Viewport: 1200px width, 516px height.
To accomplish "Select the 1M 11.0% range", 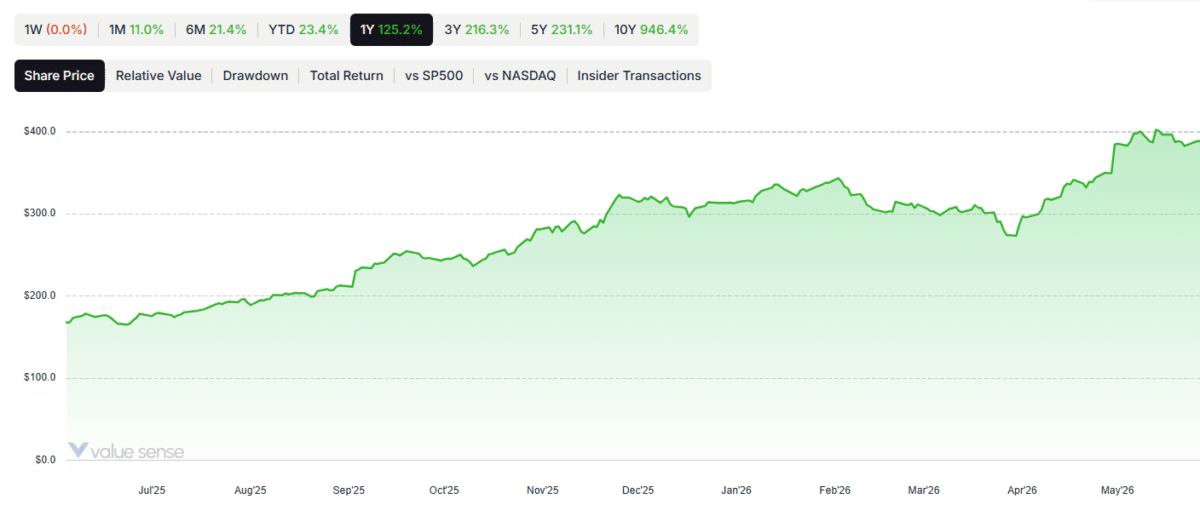I will click(x=136, y=30).
